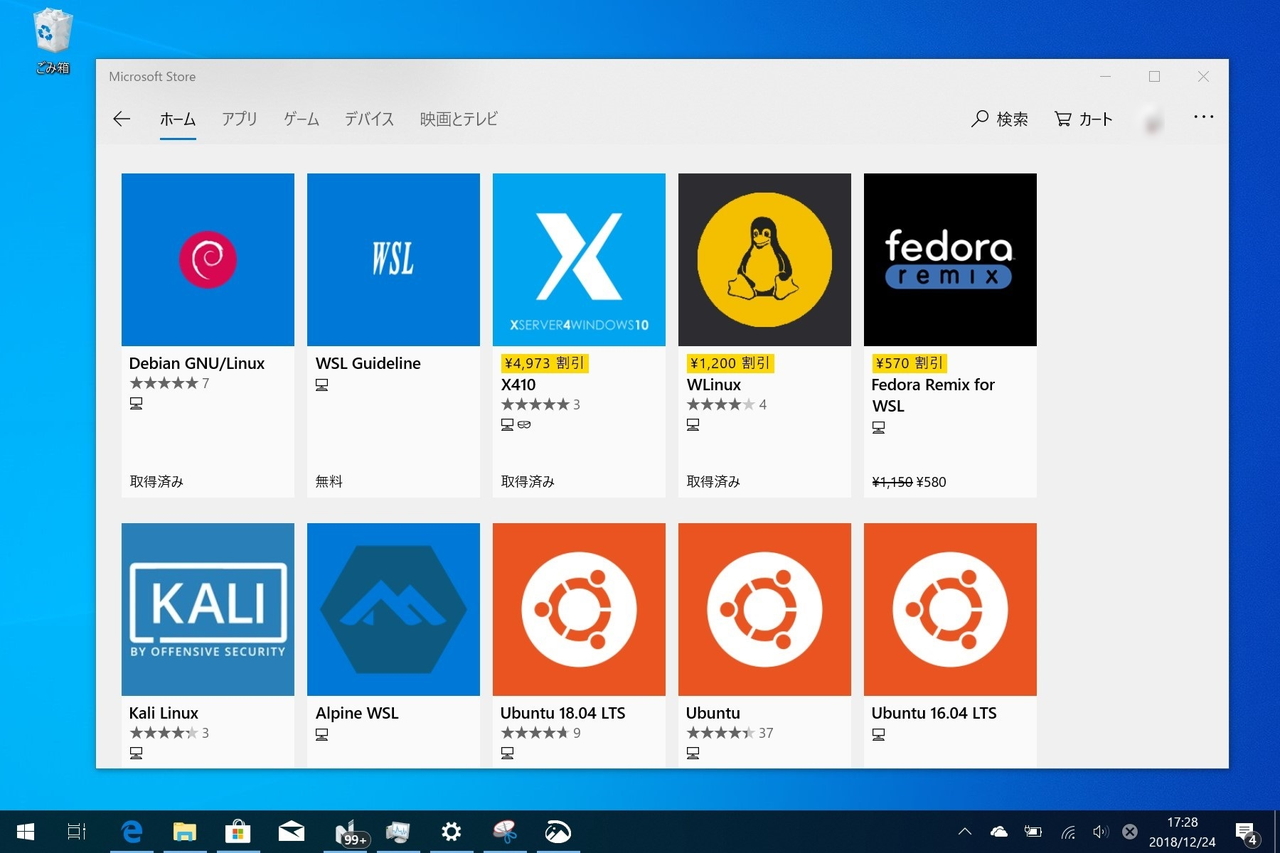Open the Kali Linux tile
Image resolution: width=1280 pixels, height=853 pixels.
(x=207, y=609)
